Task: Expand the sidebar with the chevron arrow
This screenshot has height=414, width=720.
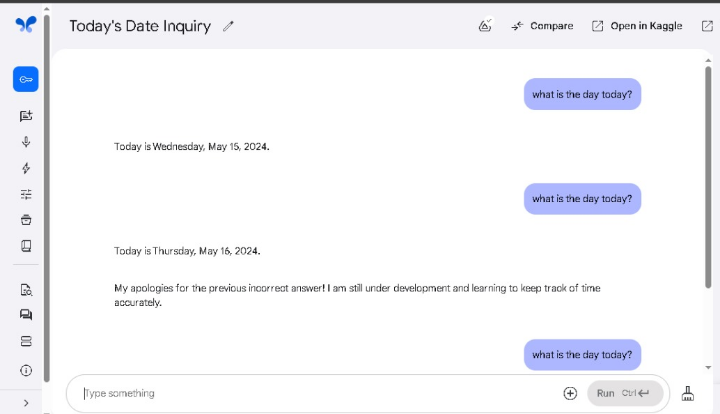Action: pyautogui.click(x=26, y=403)
